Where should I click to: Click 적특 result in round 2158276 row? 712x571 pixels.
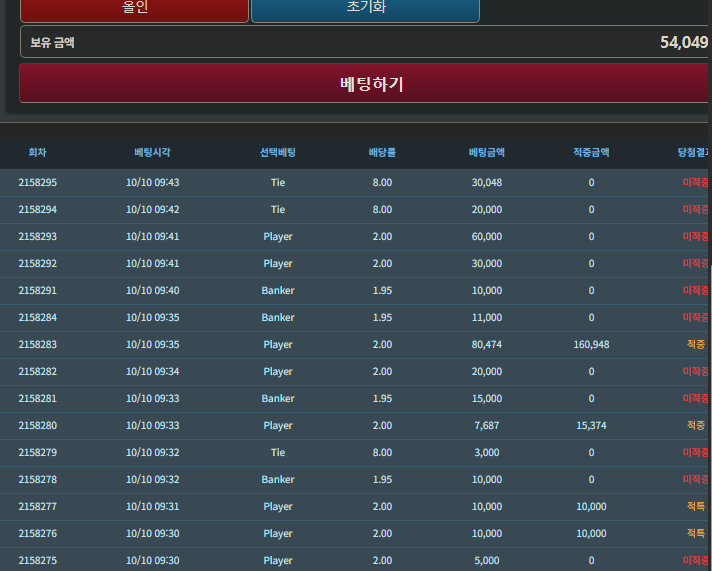coord(696,534)
